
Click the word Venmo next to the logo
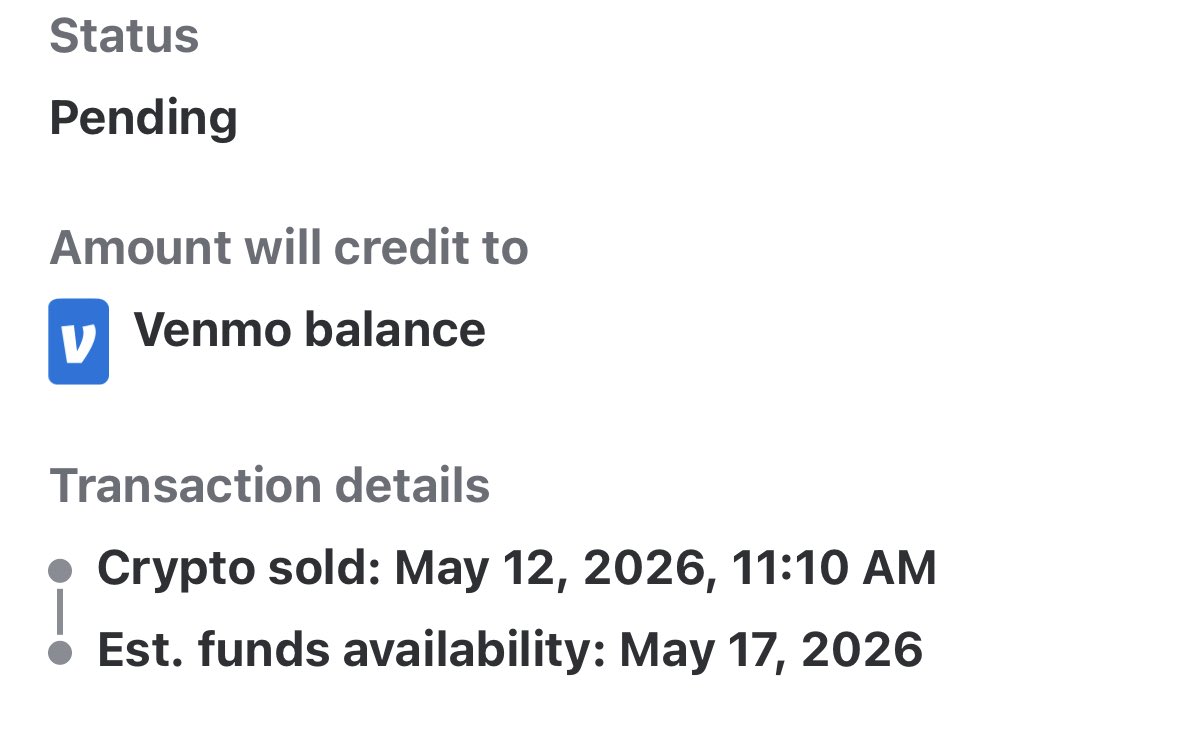click(213, 330)
